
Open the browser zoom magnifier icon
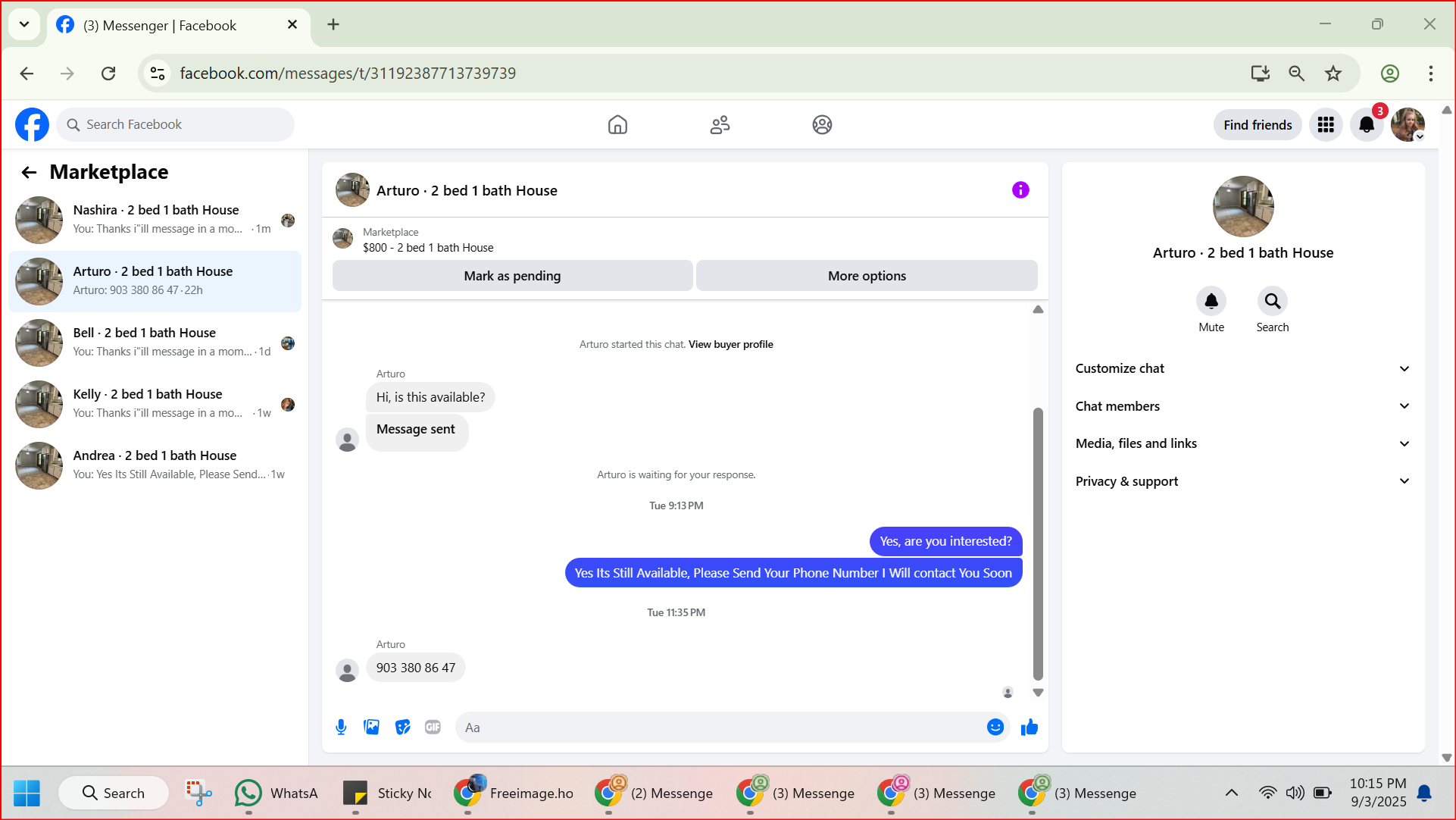point(1296,74)
